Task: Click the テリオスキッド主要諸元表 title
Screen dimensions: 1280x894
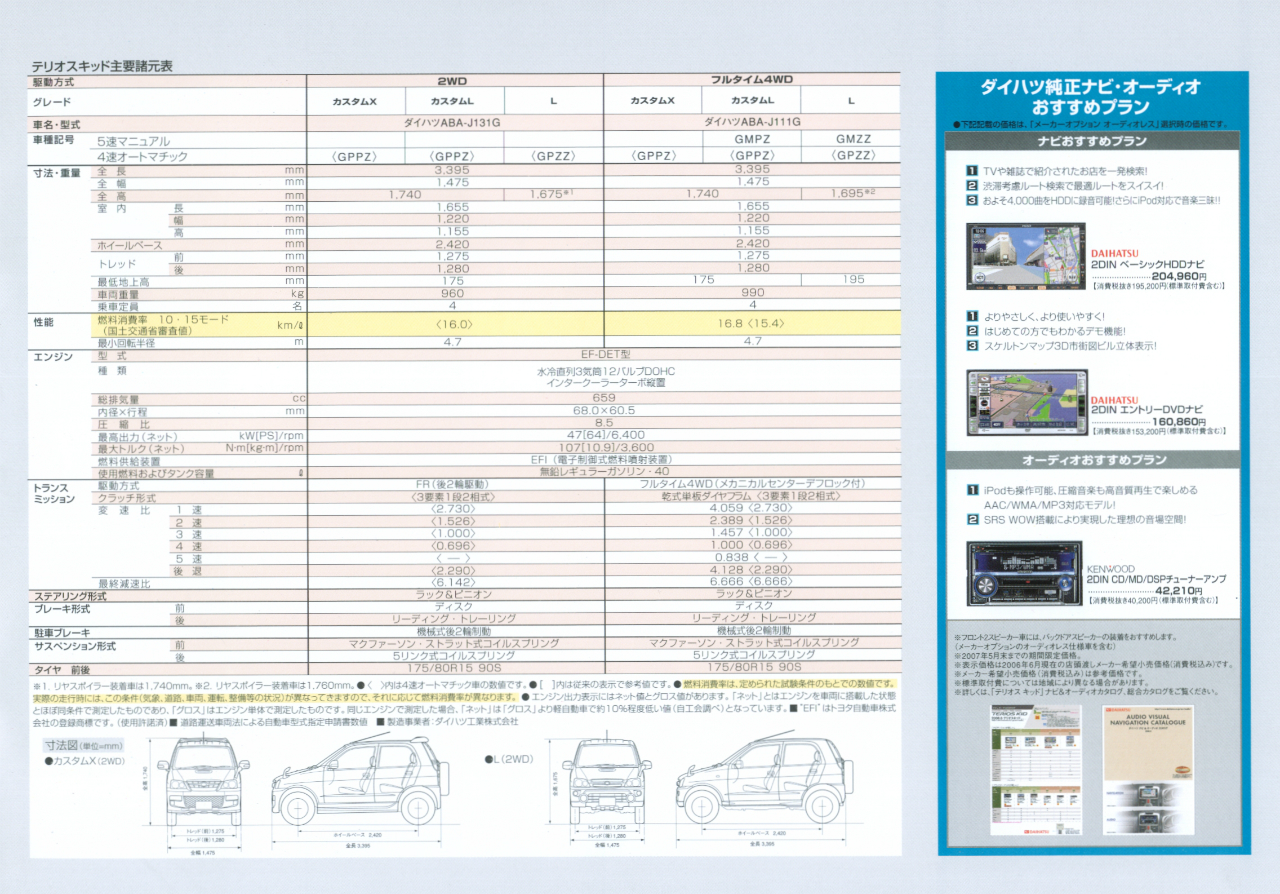Action: pos(102,66)
